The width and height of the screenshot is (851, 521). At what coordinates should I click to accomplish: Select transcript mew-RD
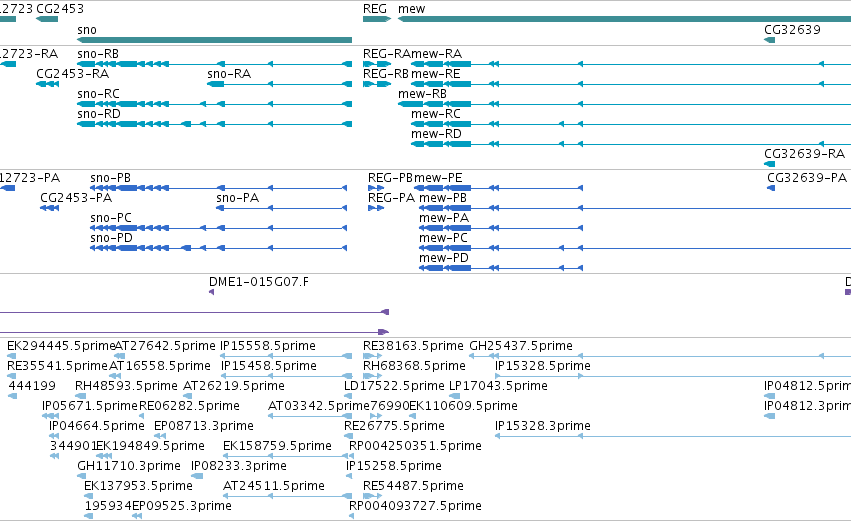tap(631, 144)
